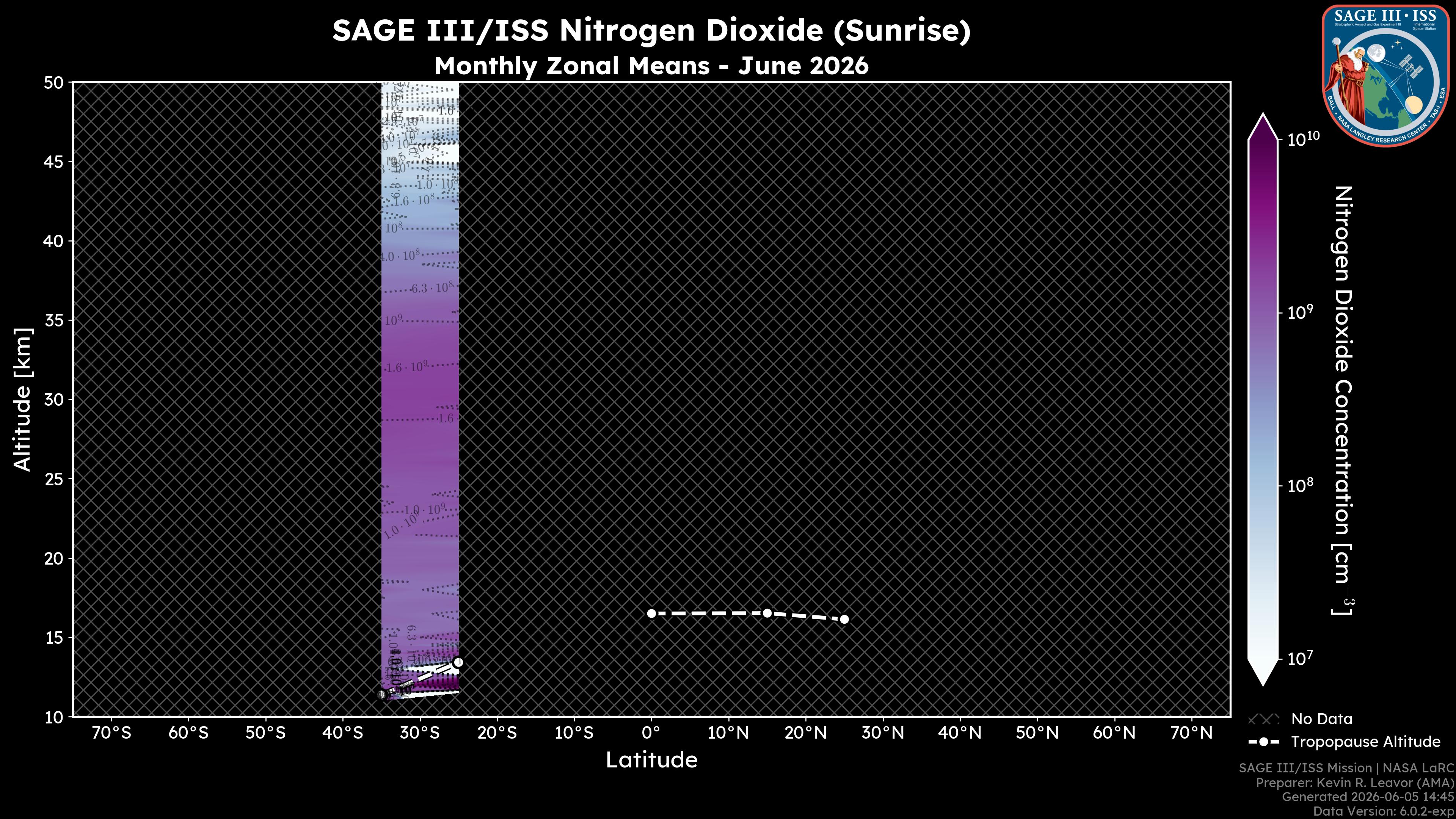The image size is (1456, 819).
Task: Click the 10^9 colorbar tick label
Action: 1301,312
